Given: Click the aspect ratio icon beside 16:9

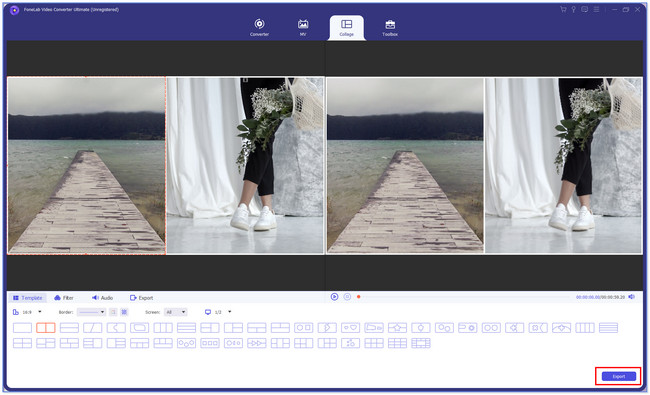Looking at the screenshot, I should pos(16,312).
